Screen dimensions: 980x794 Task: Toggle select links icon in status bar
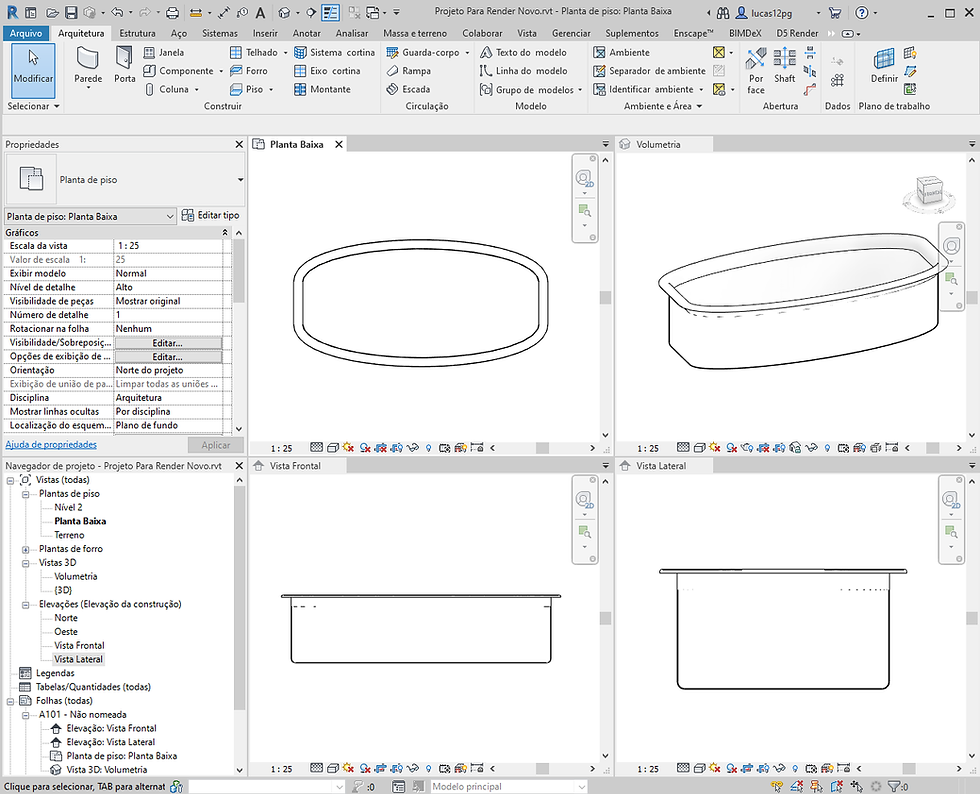(x=777, y=786)
